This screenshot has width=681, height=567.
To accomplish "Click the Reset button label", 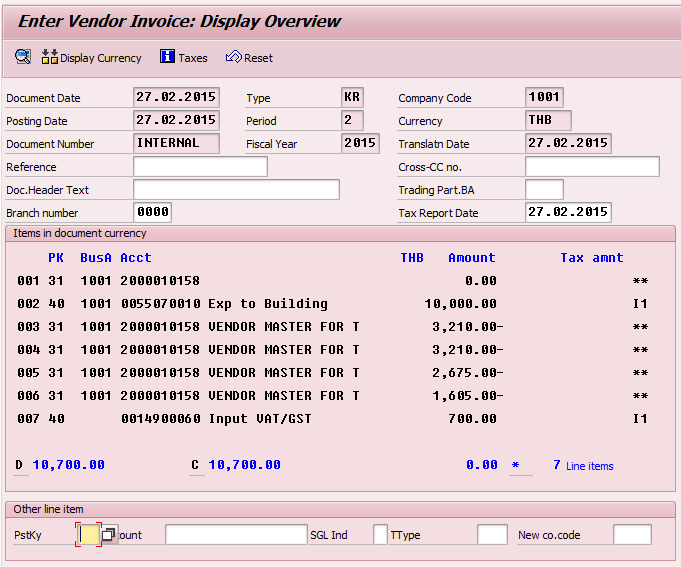I will click(x=258, y=58).
